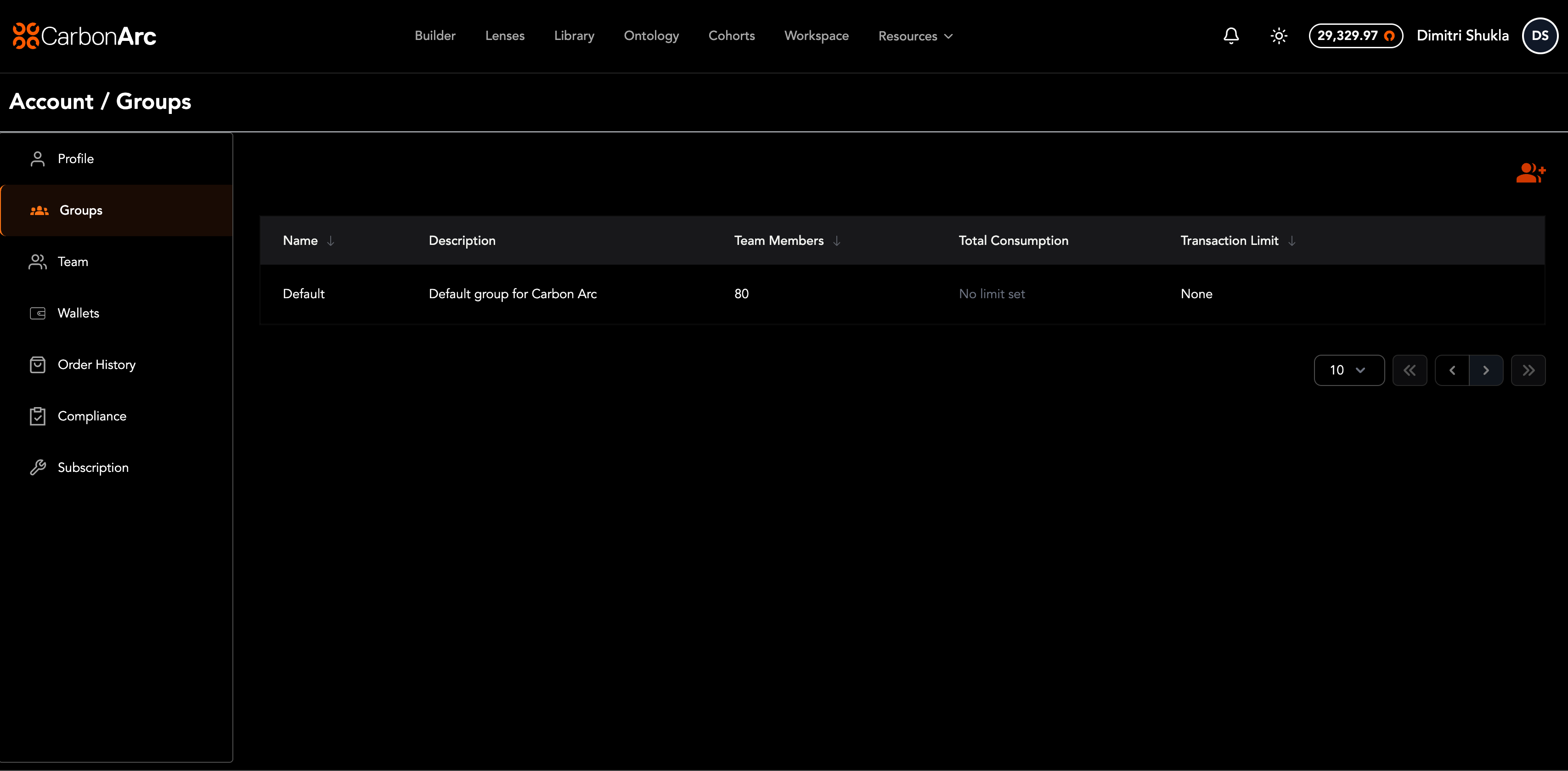Jump to first page of groups

click(1409, 370)
